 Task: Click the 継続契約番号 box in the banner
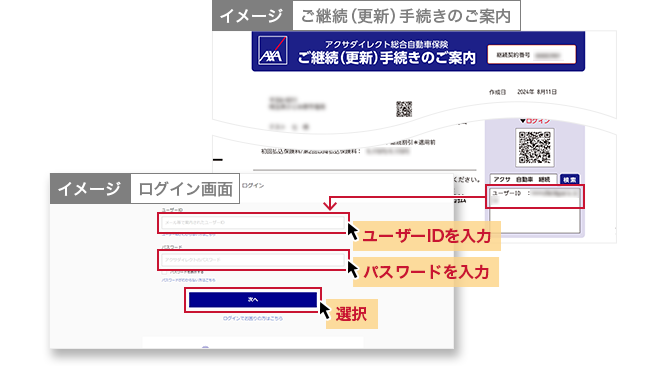(532, 55)
